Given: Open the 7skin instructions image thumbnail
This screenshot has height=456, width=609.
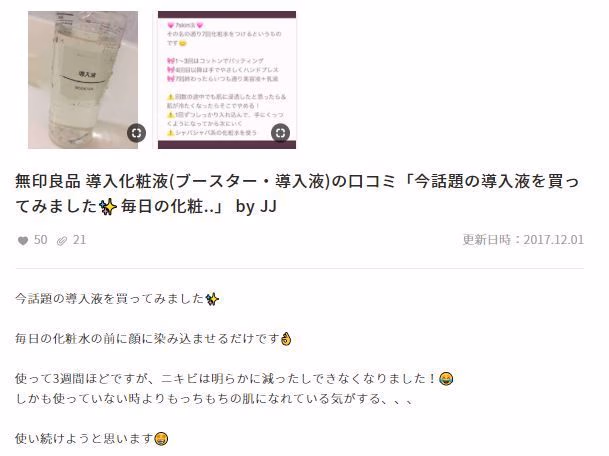Looking at the screenshot, I should pyautogui.click(x=227, y=80).
